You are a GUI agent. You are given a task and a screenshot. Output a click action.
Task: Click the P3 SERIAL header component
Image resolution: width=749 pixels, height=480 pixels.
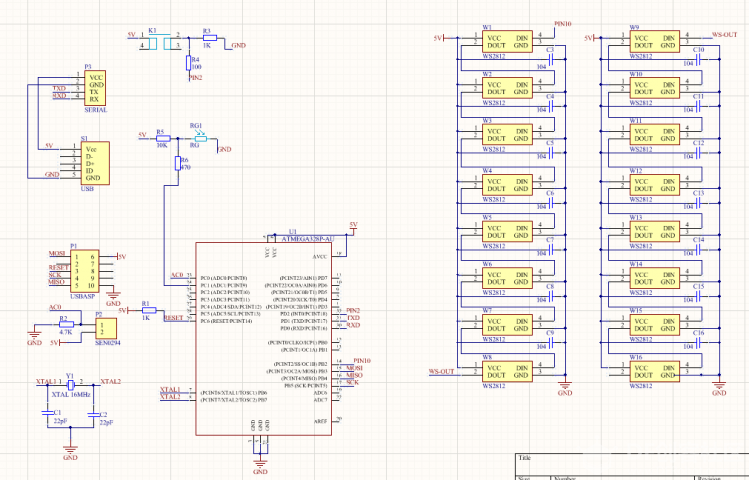[x=95, y=88]
